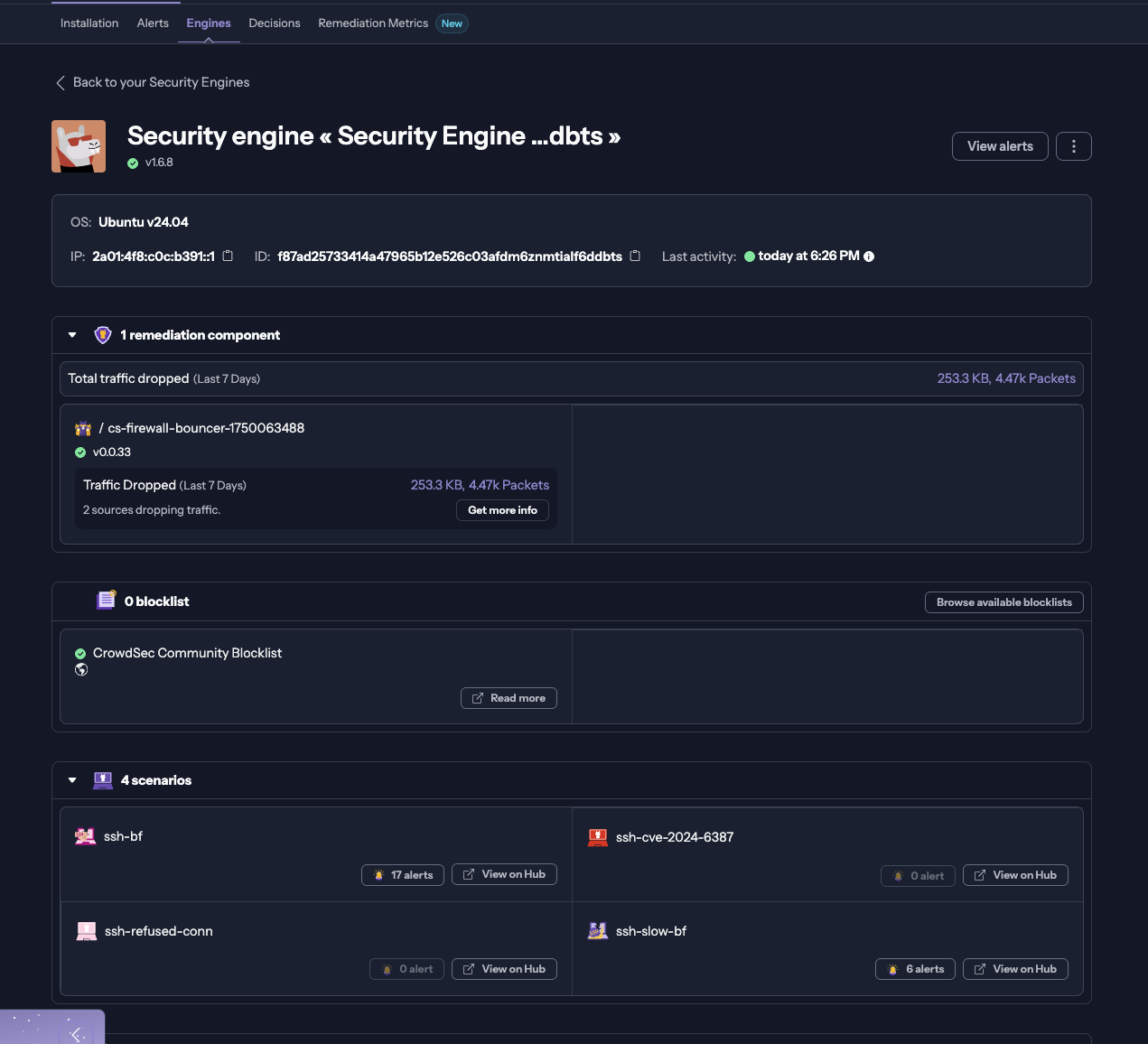1148x1044 pixels.
Task: Expand the collapsed purple panel at bottom-left
Action: [76, 1034]
